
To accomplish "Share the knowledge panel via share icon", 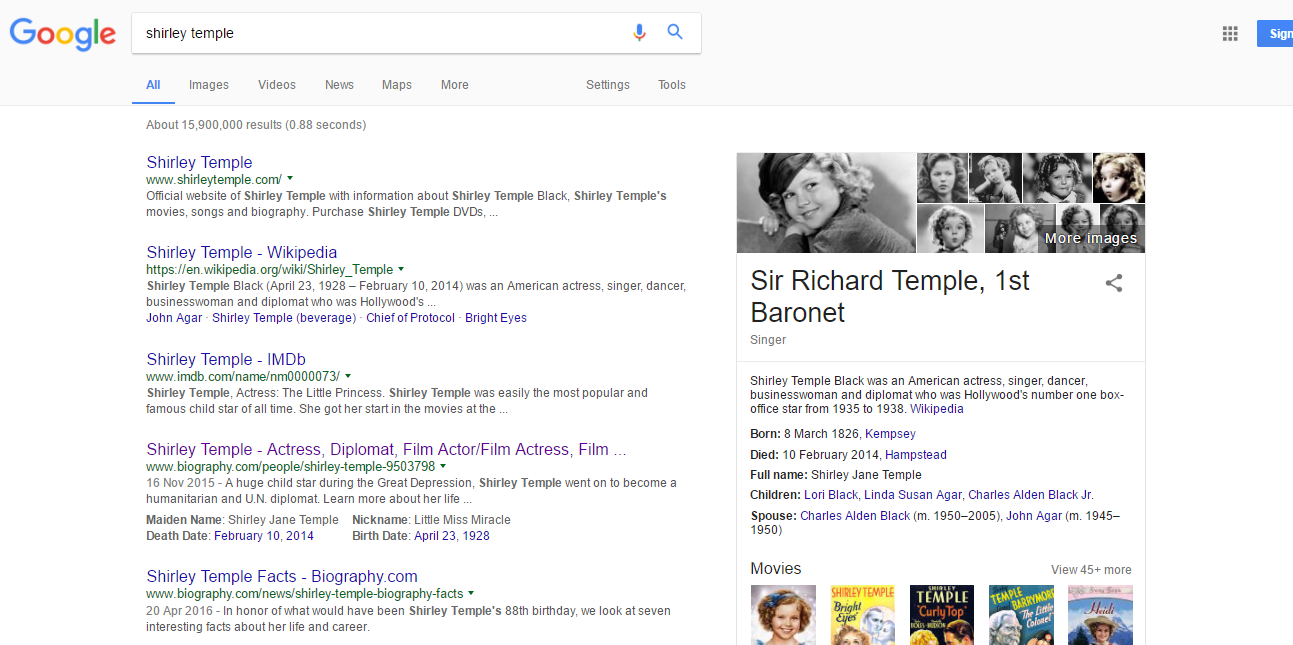I will coord(1114,283).
